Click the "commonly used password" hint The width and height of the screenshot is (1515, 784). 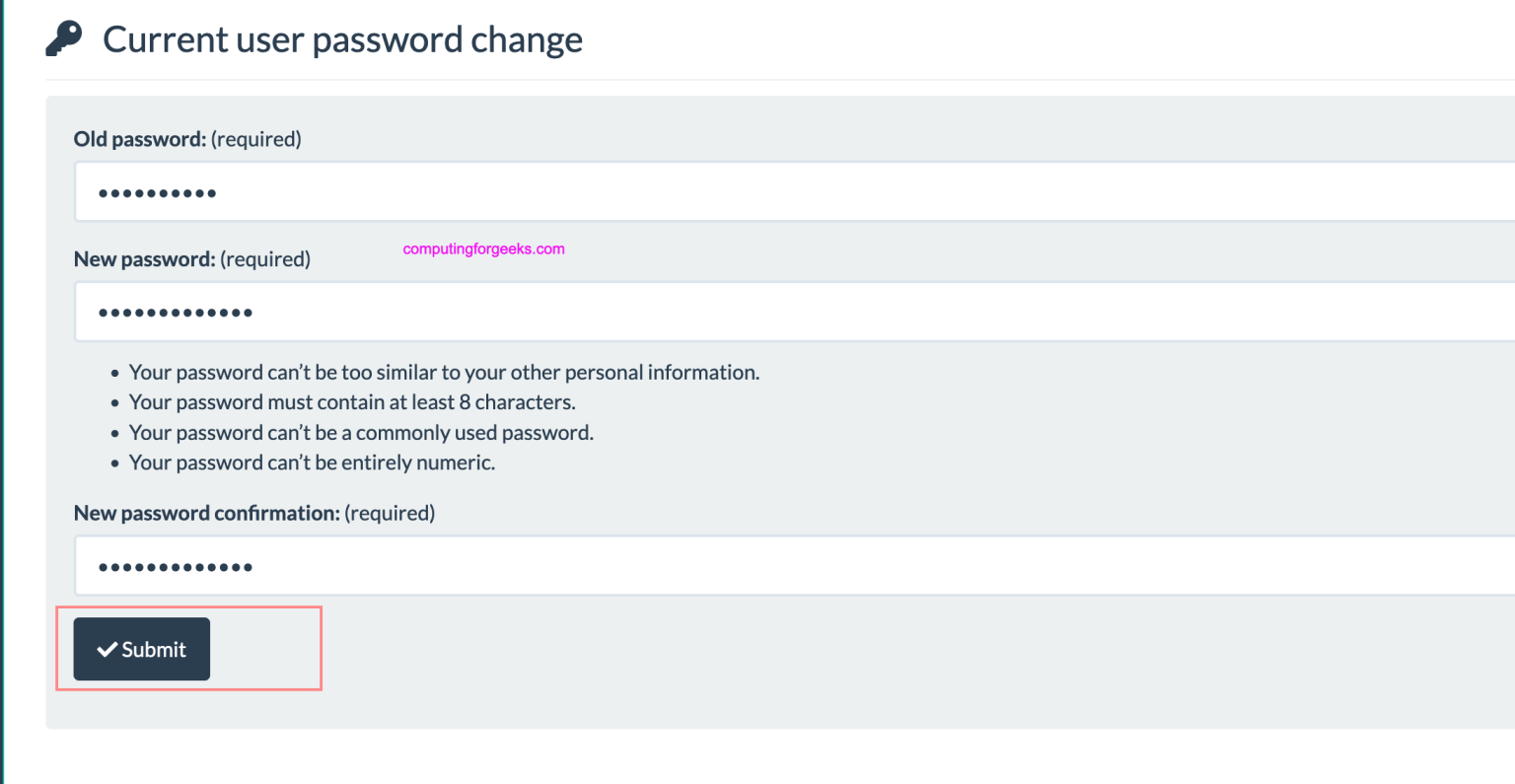[x=361, y=433]
